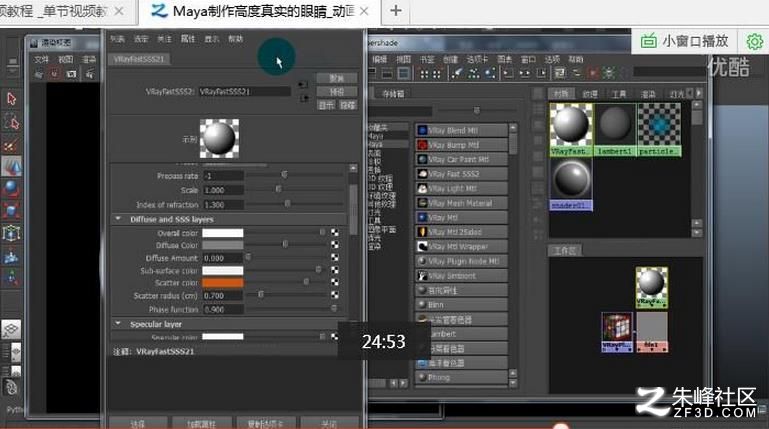Screen dimensions: 769x429
Task: Click the single perspective layout icon
Action: click(x=11, y=329)
